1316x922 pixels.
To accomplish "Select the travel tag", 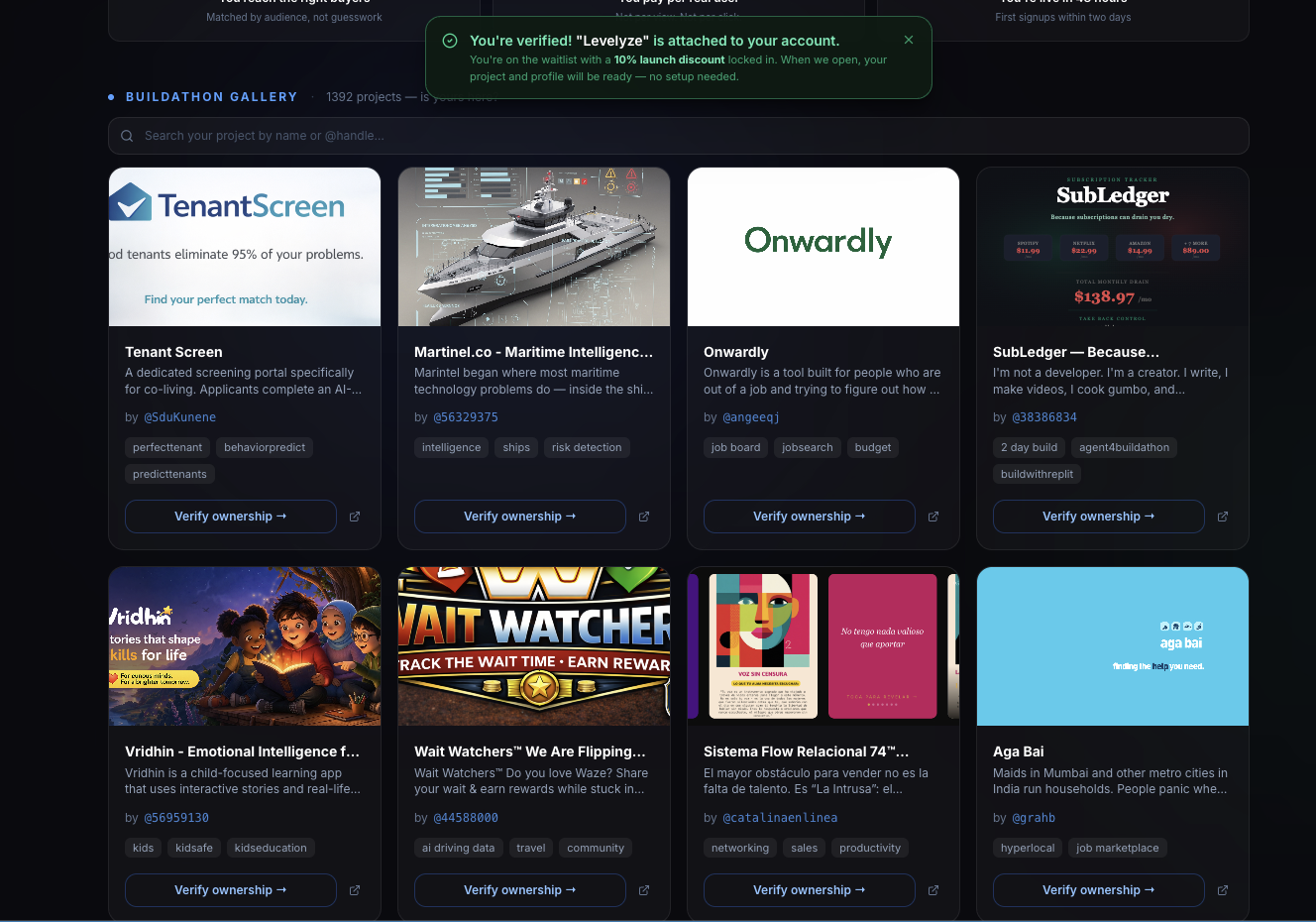I will (x=530, y=848).
